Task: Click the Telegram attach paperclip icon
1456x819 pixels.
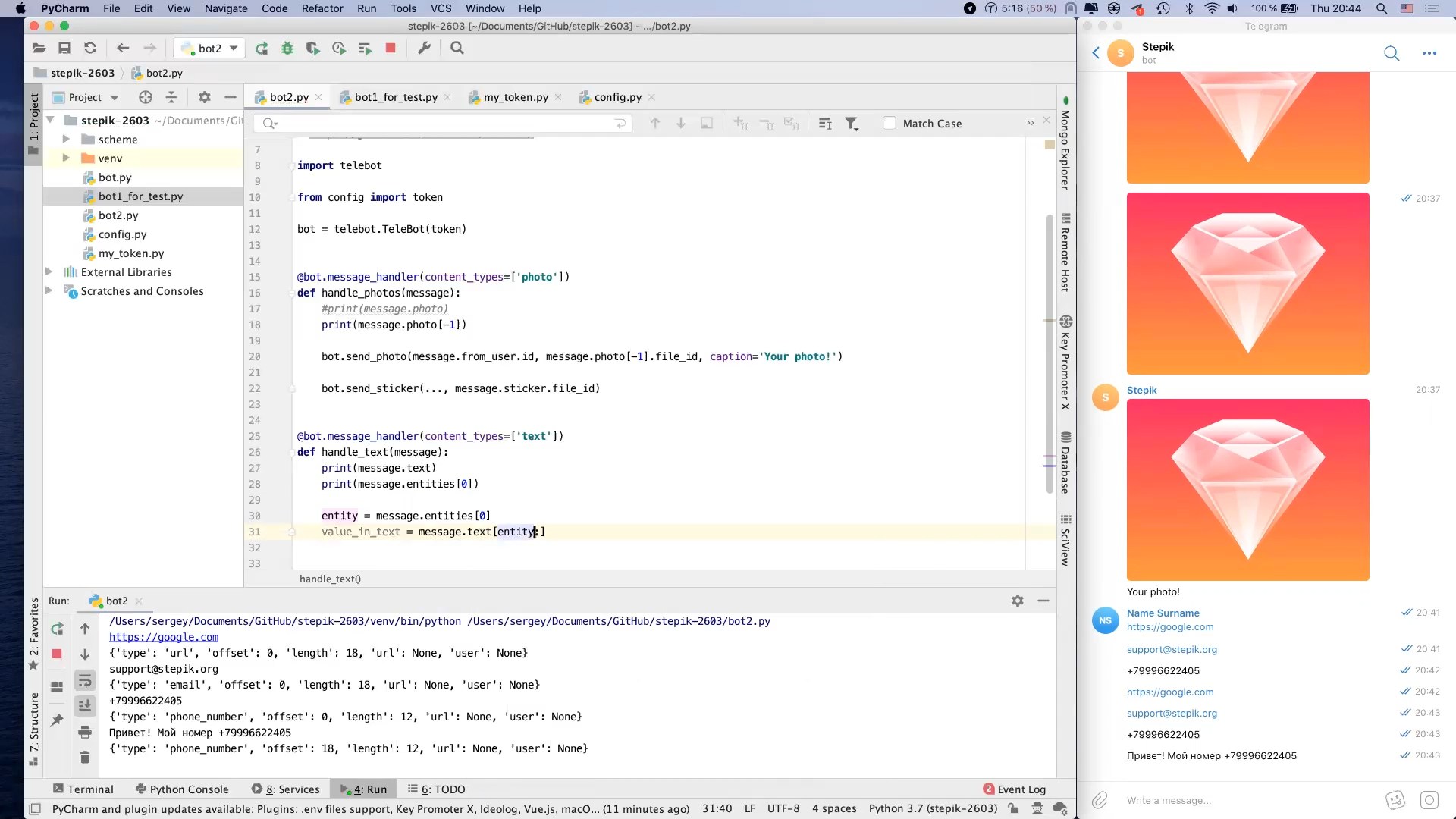Action: tap(1100, 800)
